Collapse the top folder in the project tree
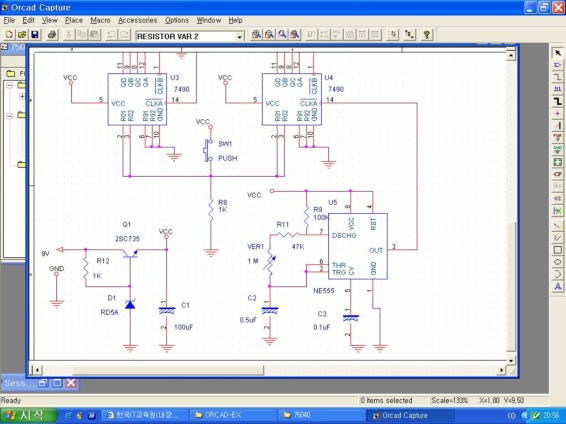Screen dimensions: 566x424 click(x=10, y=86)
